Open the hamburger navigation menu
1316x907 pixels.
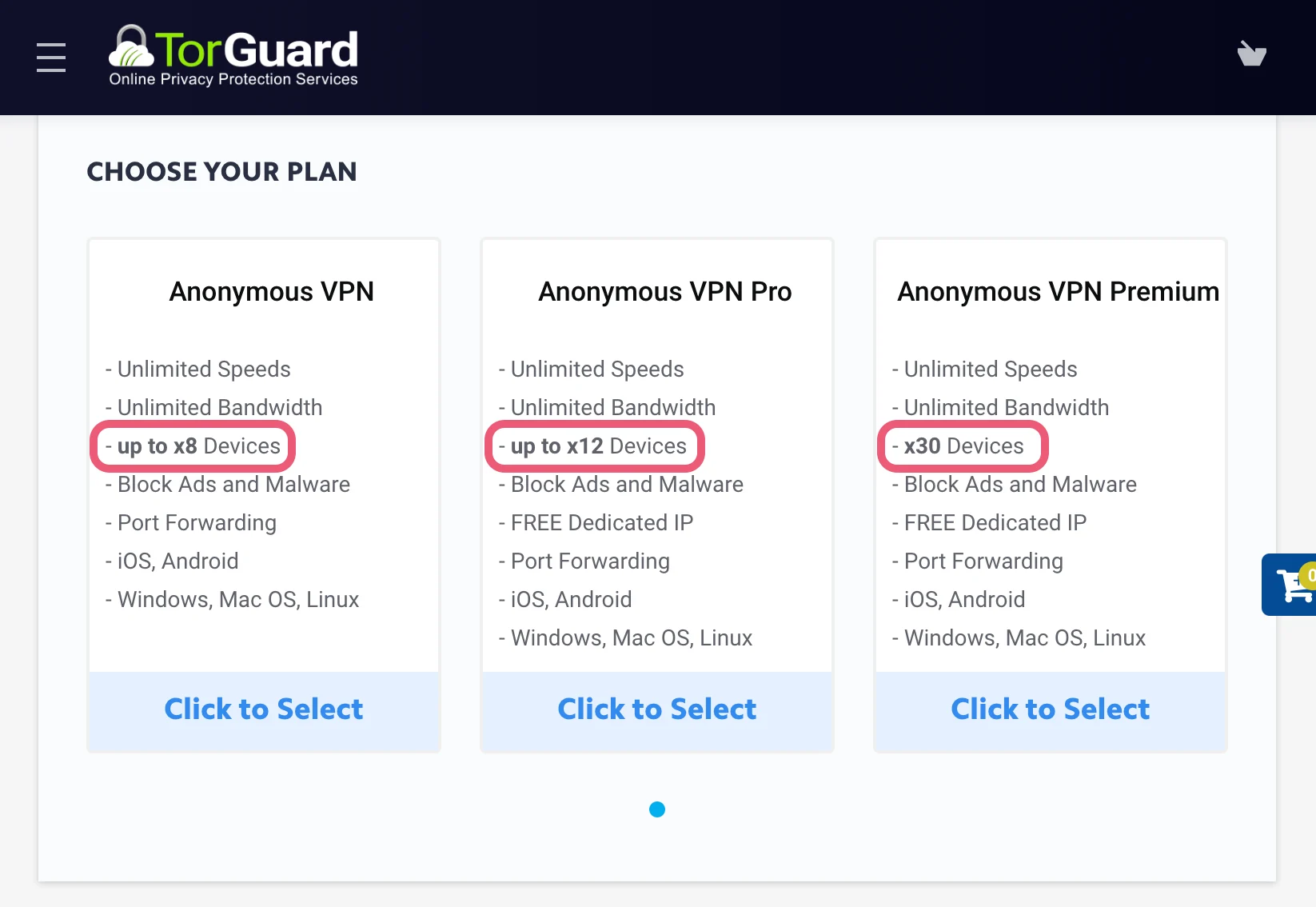click(50, 57)
